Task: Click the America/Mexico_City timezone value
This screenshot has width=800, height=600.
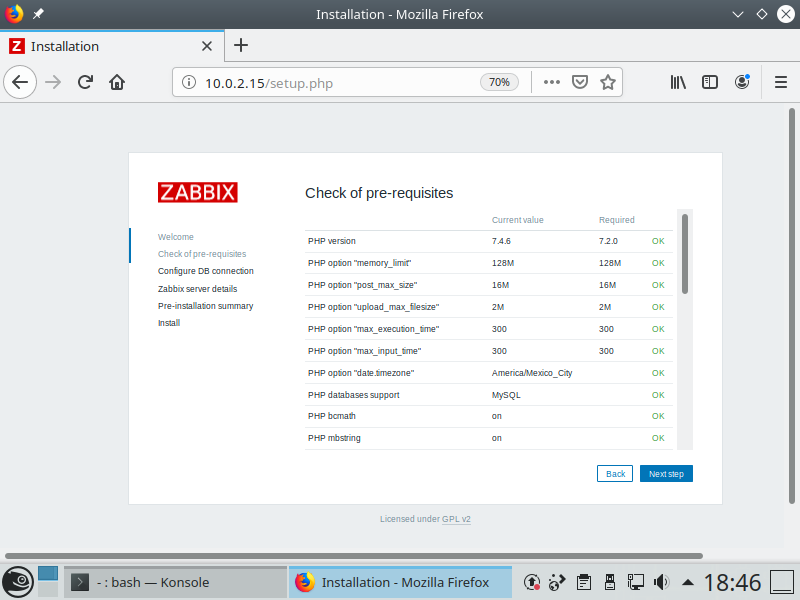Action: point(532,373)
